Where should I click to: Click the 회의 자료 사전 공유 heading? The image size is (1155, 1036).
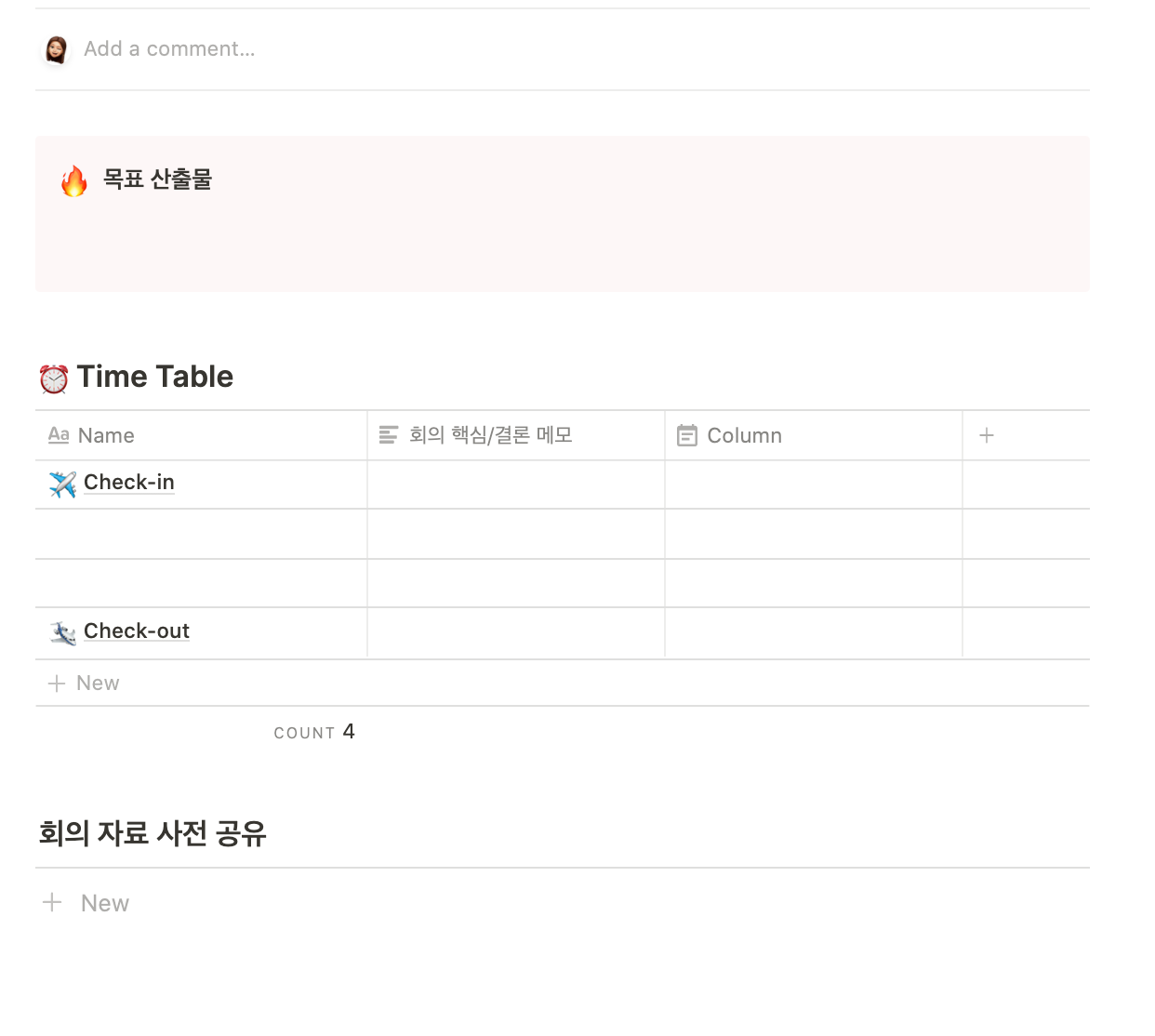[x=153, y=833]
